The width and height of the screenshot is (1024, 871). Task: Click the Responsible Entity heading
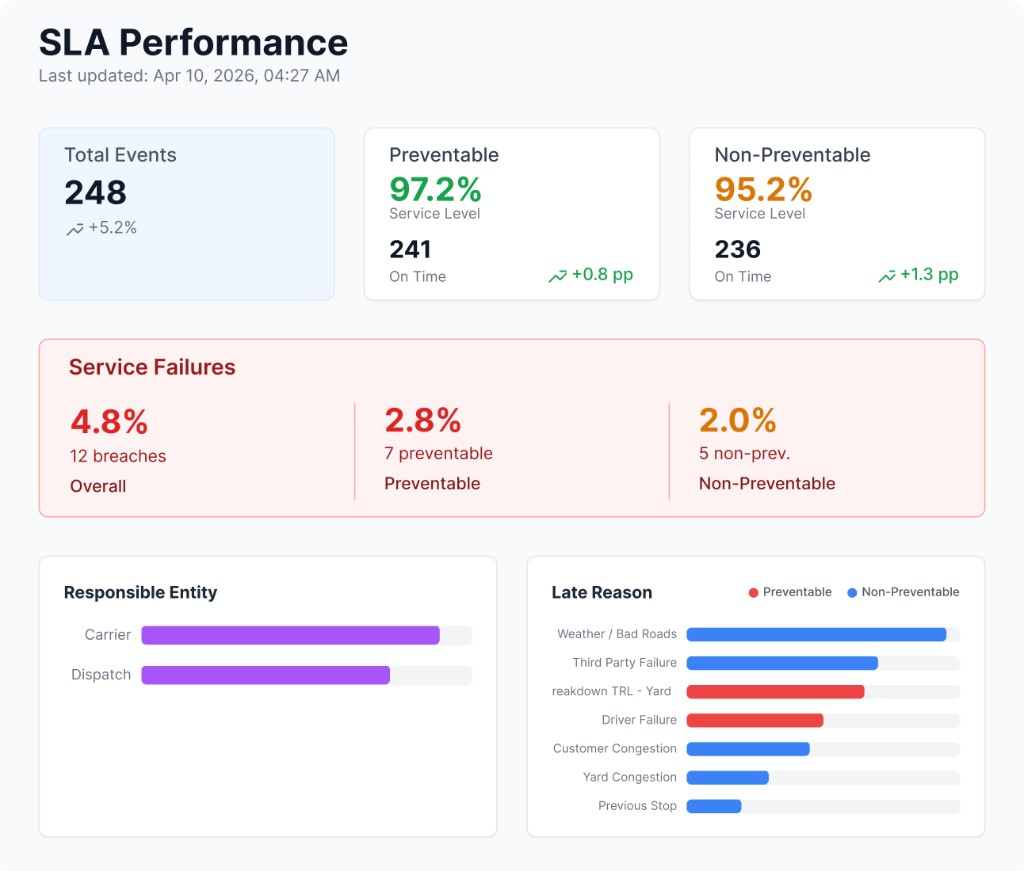pos(140,592)
